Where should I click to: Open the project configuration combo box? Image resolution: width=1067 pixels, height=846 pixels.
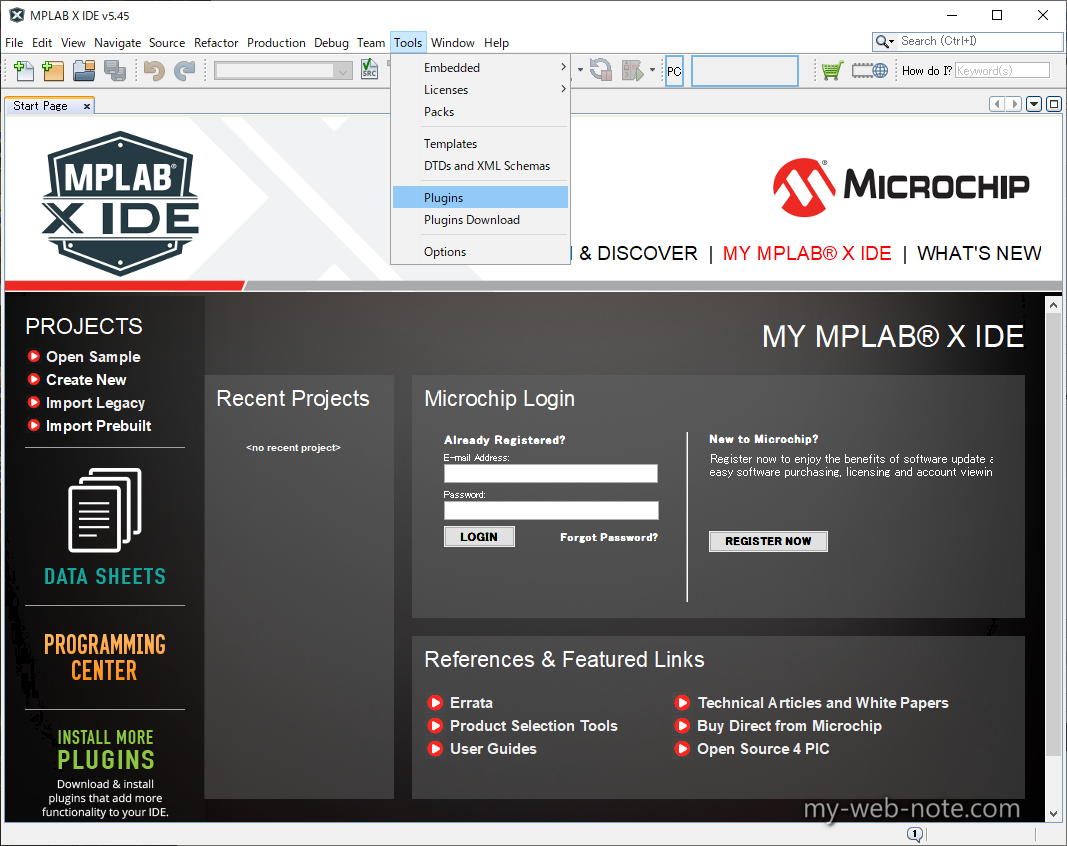click(x=283, y=71)
